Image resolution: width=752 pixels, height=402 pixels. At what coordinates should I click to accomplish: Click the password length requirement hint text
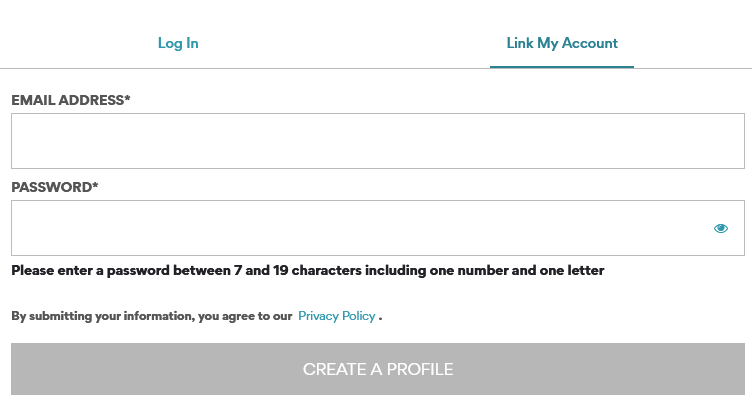point(307,270)
